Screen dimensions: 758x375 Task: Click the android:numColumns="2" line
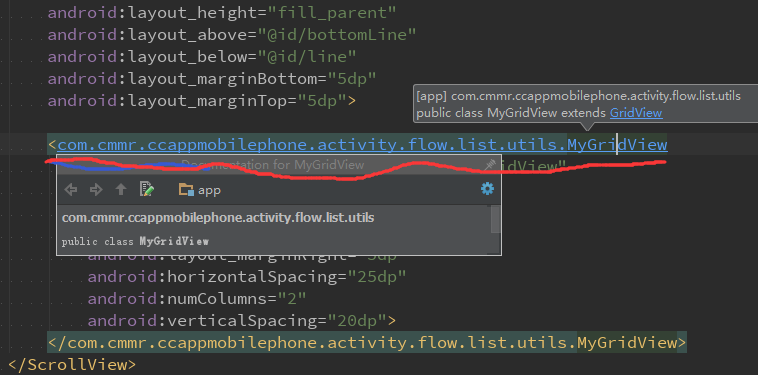197,299
